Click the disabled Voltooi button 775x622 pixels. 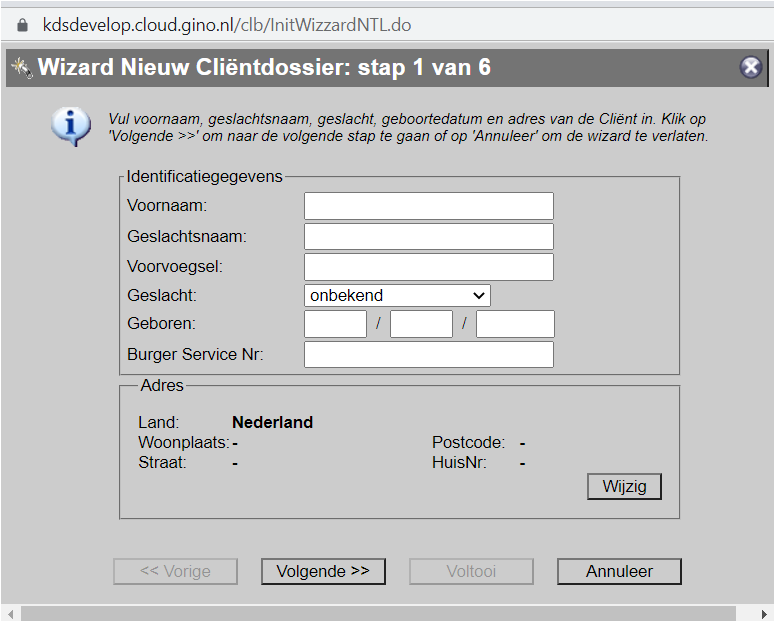point(471,571)
